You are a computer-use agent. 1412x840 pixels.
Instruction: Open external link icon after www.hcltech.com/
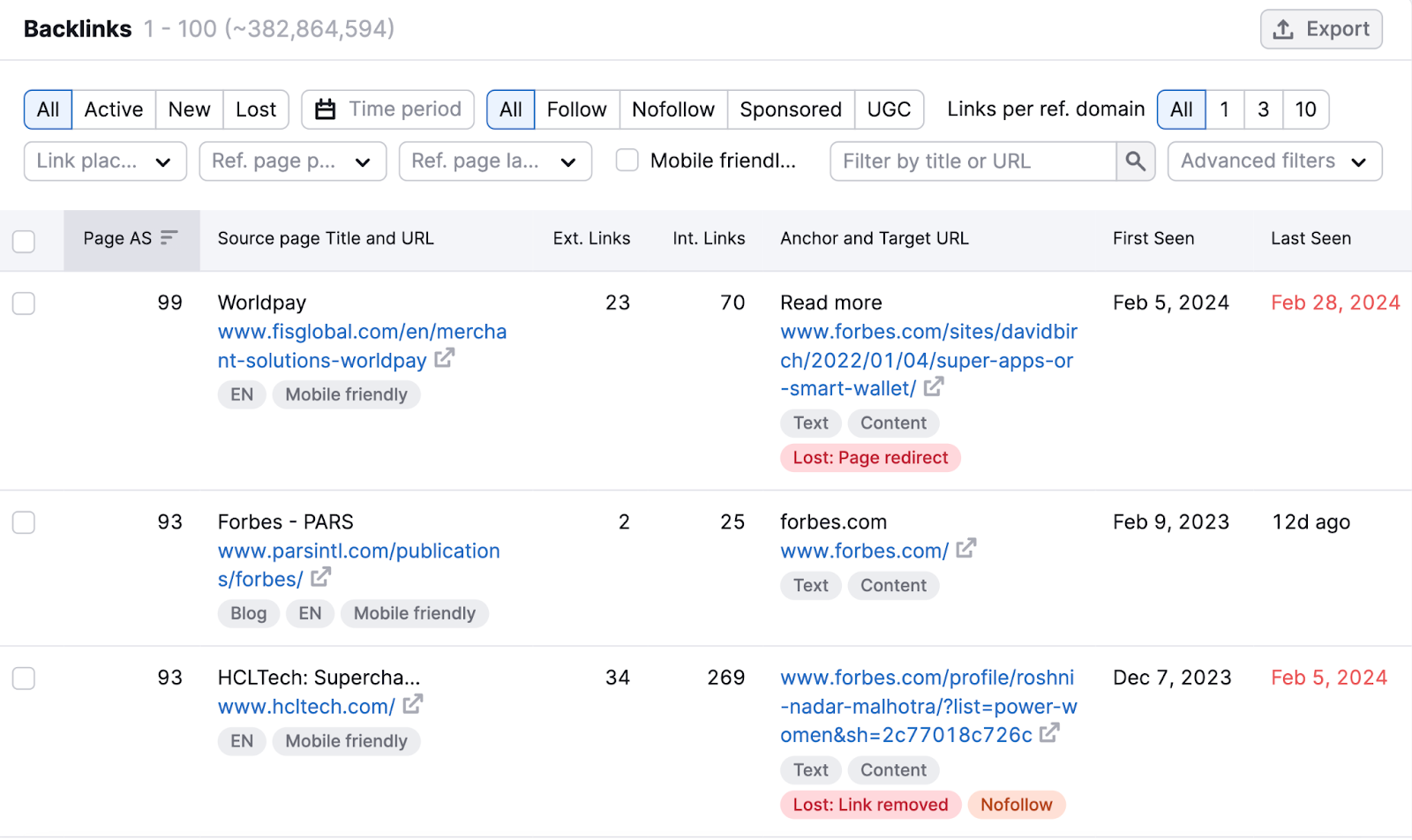tap(413, 704)
